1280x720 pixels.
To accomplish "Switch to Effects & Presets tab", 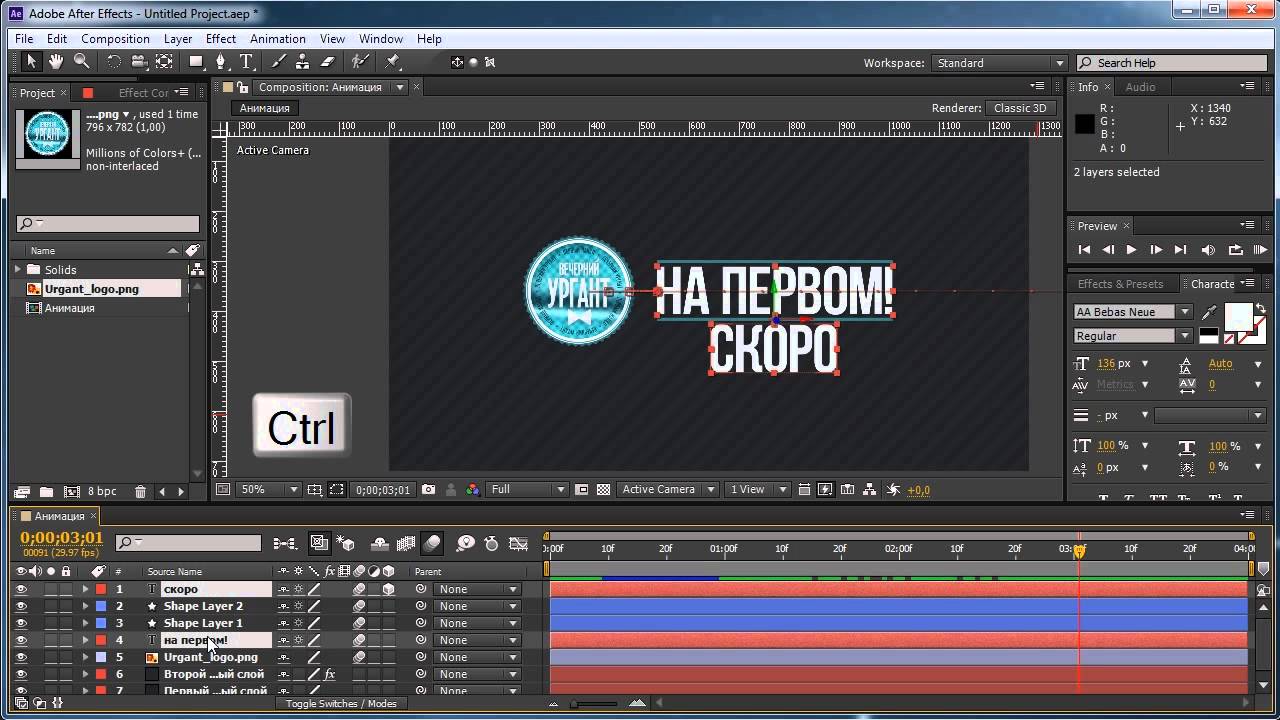I will click(x=1120, y=284).
